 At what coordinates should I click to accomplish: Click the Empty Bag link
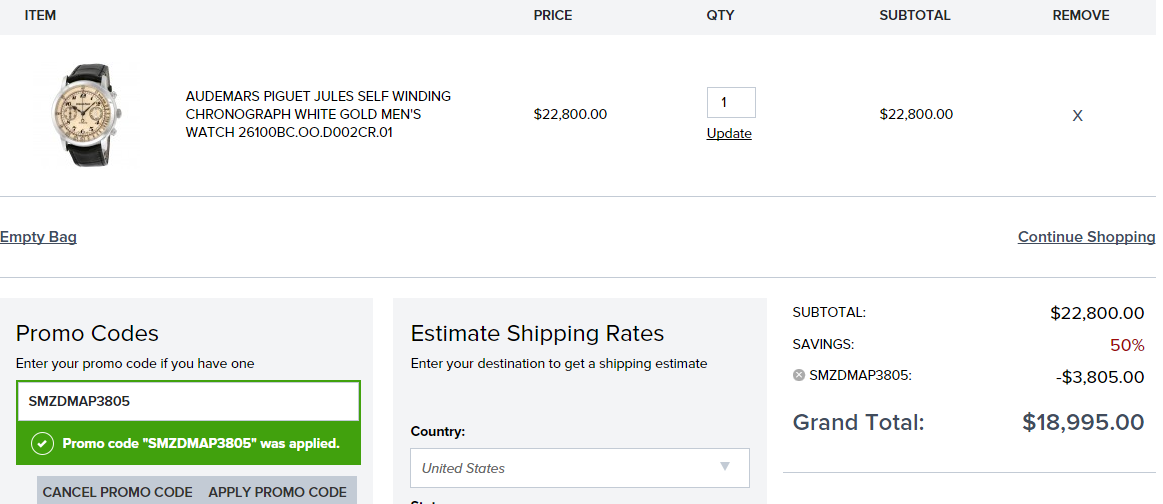coord(39,237)
